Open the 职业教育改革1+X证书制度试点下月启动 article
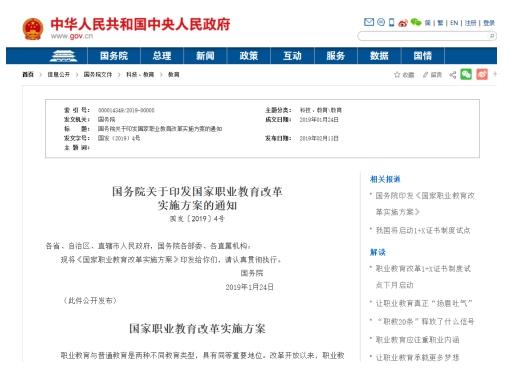 [x=423, y=277]
